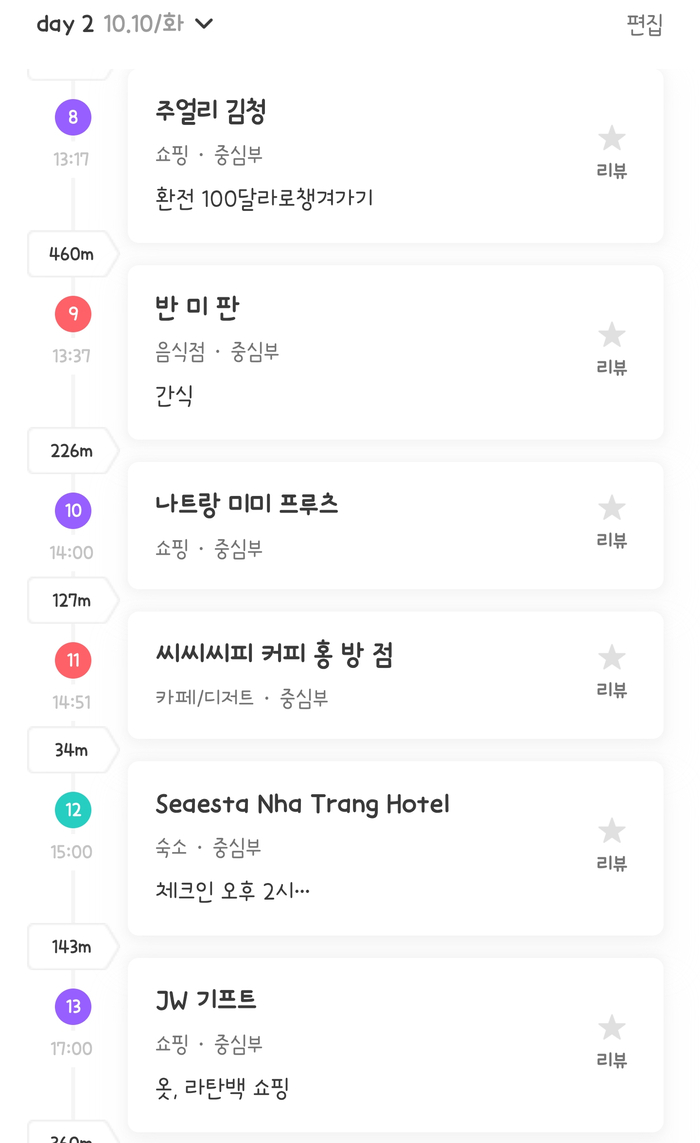Select purple stop marker number 13
Viewport: 700px width, 1143px height.
73,1007
